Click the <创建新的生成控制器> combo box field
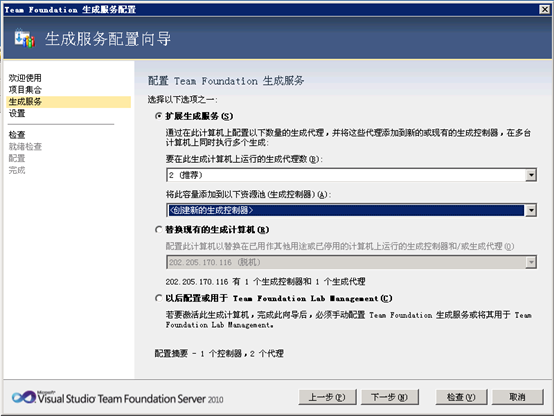Screen dimensions: 554x416 click(351, 211)
